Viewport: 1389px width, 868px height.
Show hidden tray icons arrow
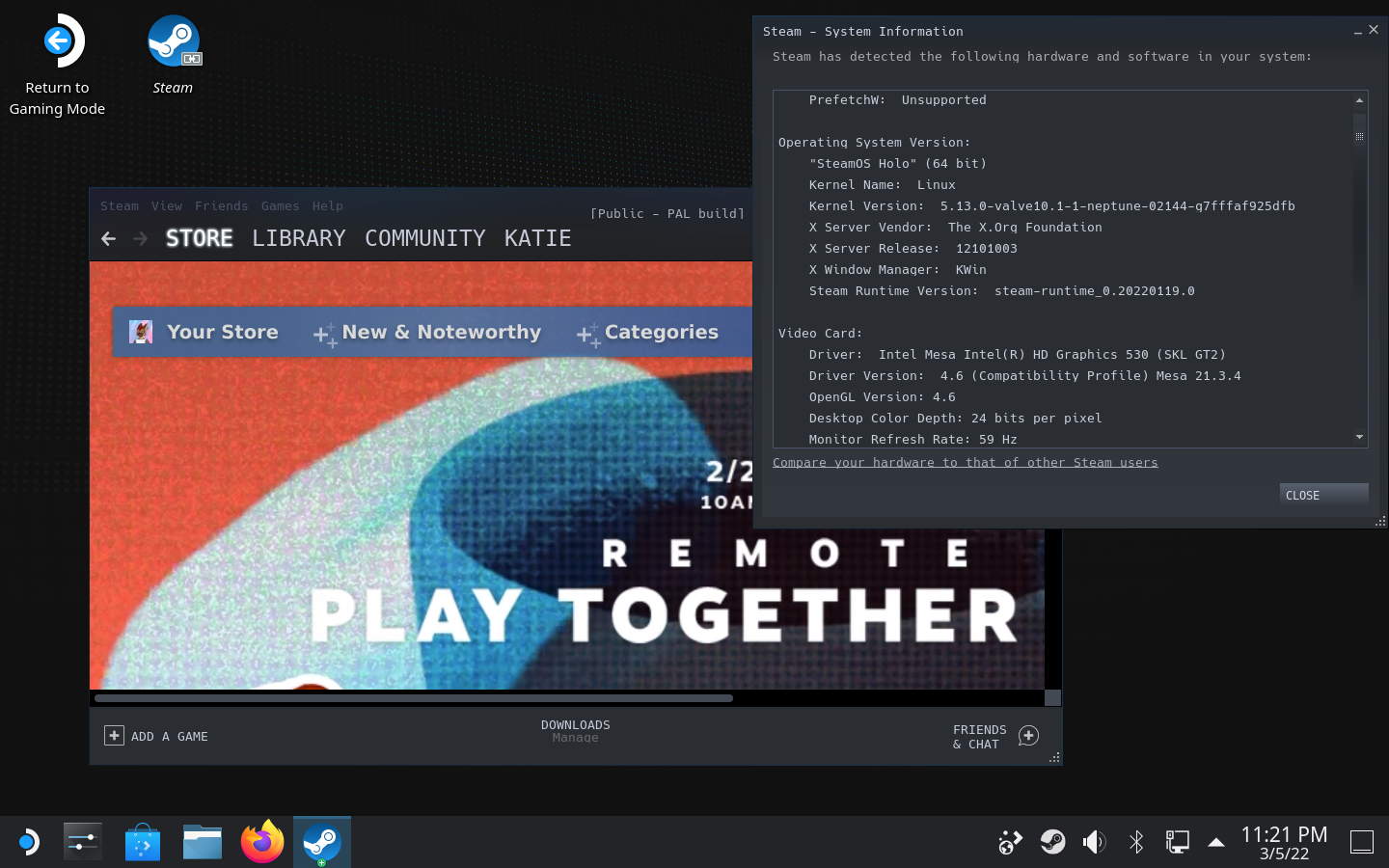click(x=1216, y=843)
